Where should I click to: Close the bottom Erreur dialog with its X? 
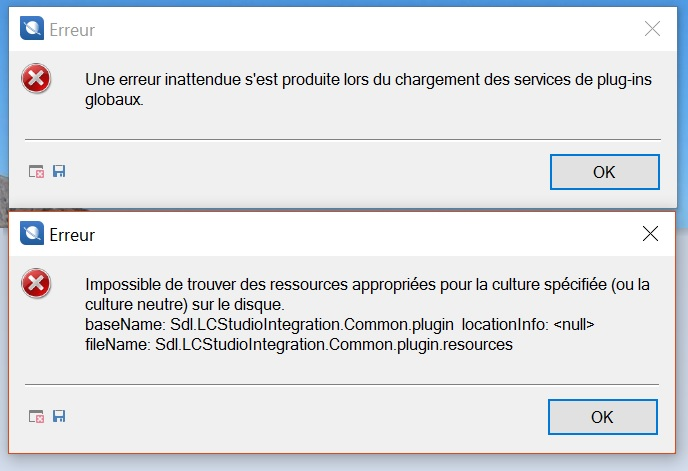tap(650, 234)
